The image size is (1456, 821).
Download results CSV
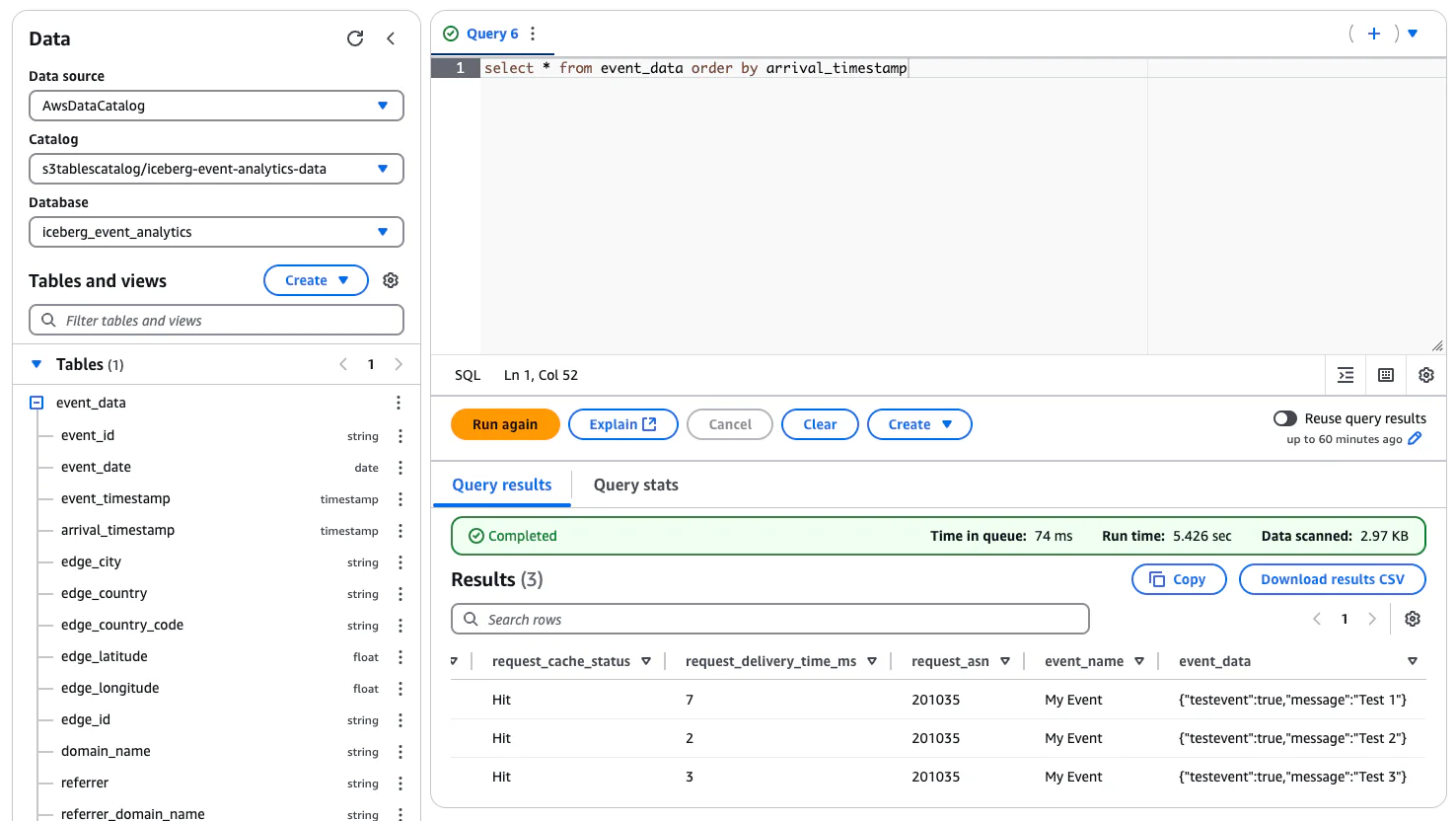[1332, 579]
